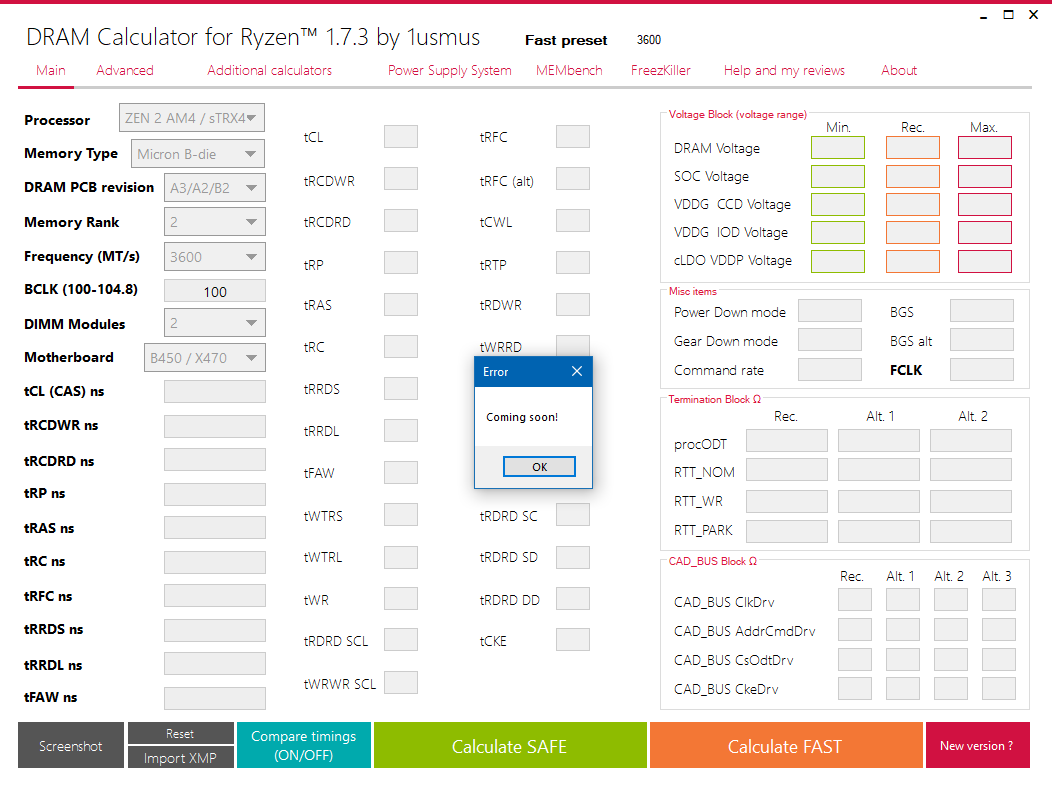Click DRAM Voltage Max red box
The image size is (1052, 790).
tap(984, 148)
